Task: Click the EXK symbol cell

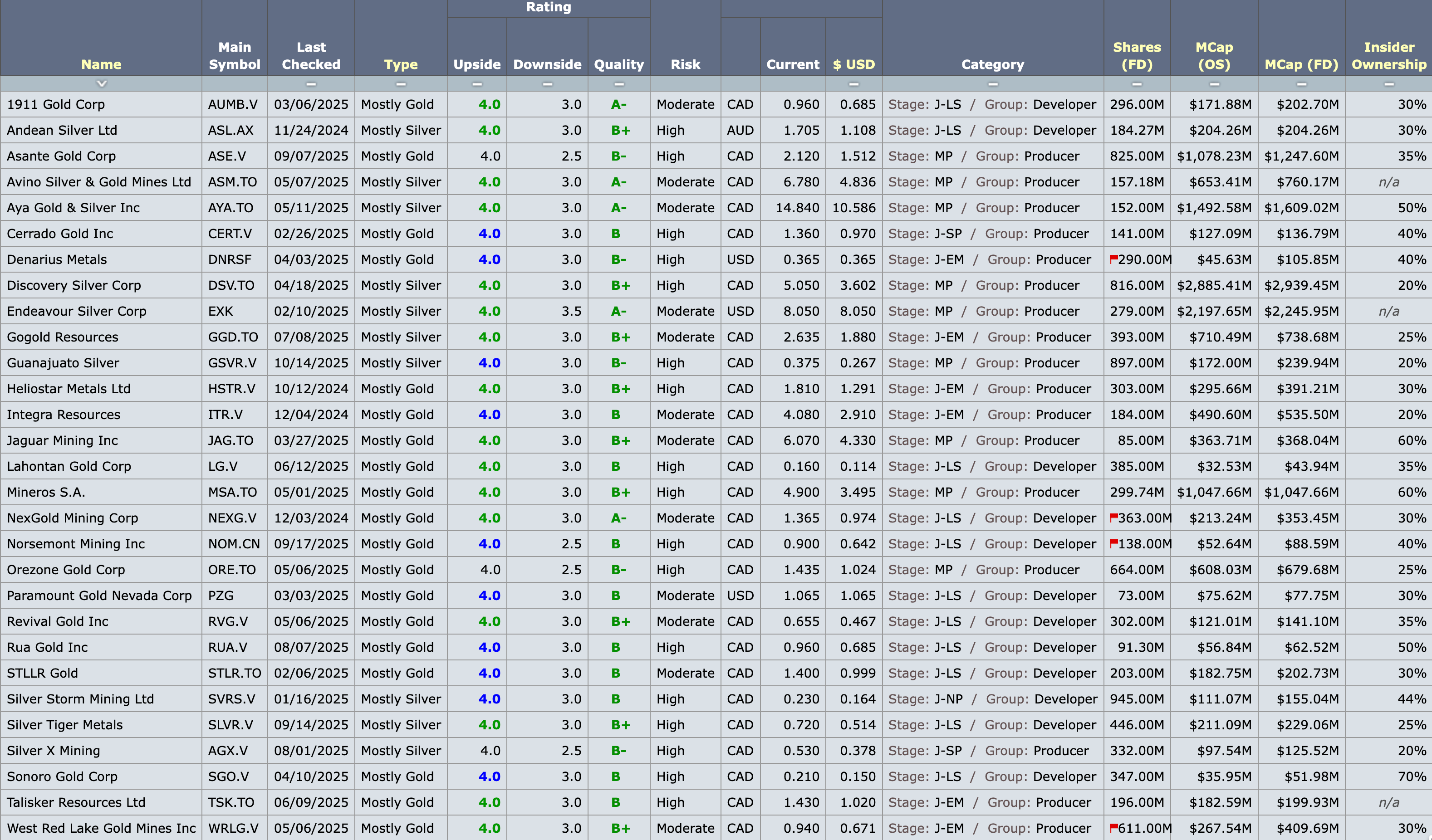Action: pyautogui.click(x=221, y=311)
